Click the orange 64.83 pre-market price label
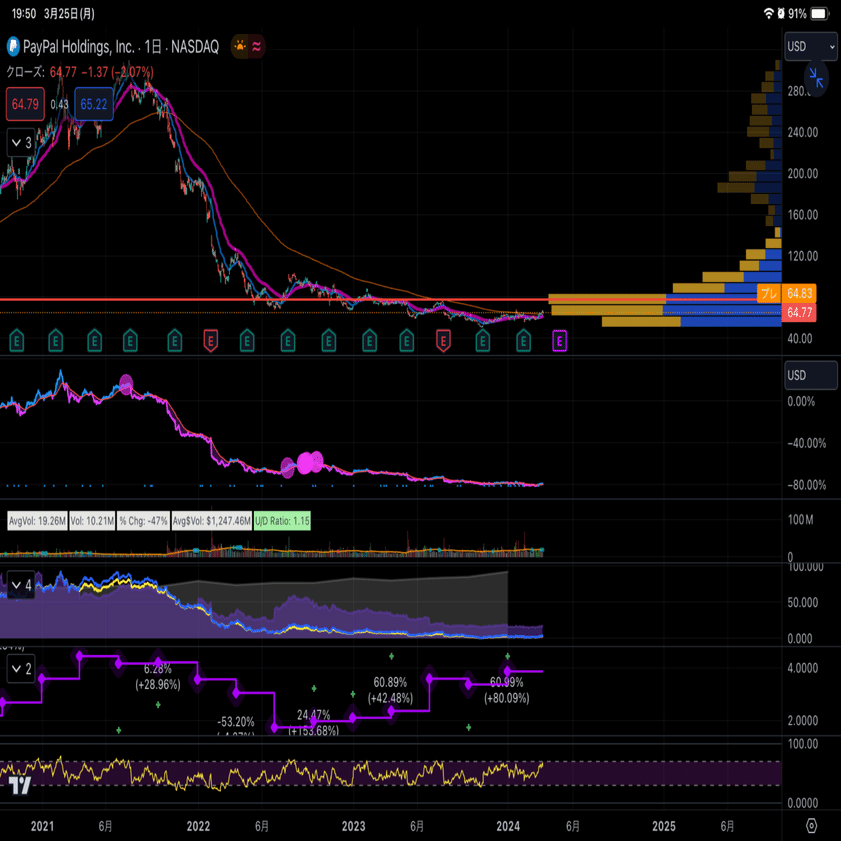 click(x=799, y=293)
